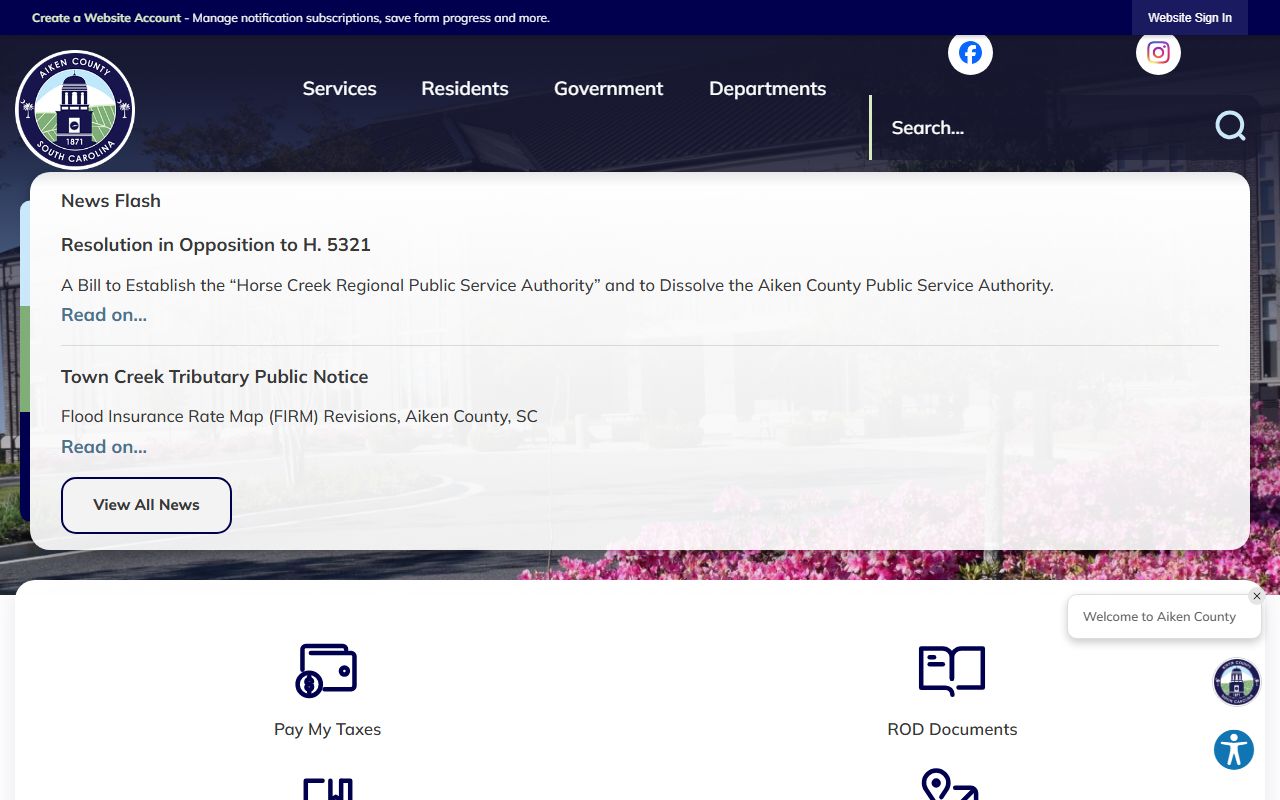Click the Aiken County seal logo in header

(x=75, y=110)
